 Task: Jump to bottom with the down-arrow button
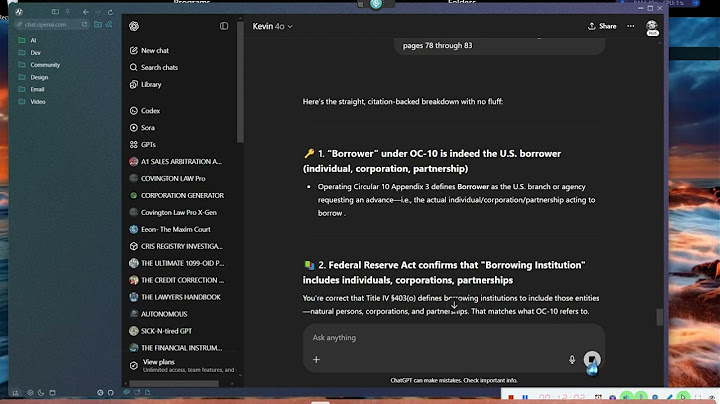tap(454, 305)
